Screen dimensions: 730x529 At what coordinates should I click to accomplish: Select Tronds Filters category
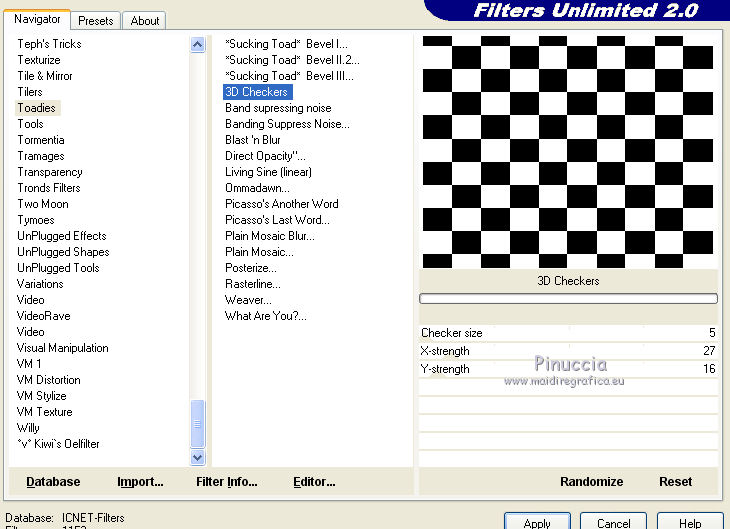click(x=49, y=188)
